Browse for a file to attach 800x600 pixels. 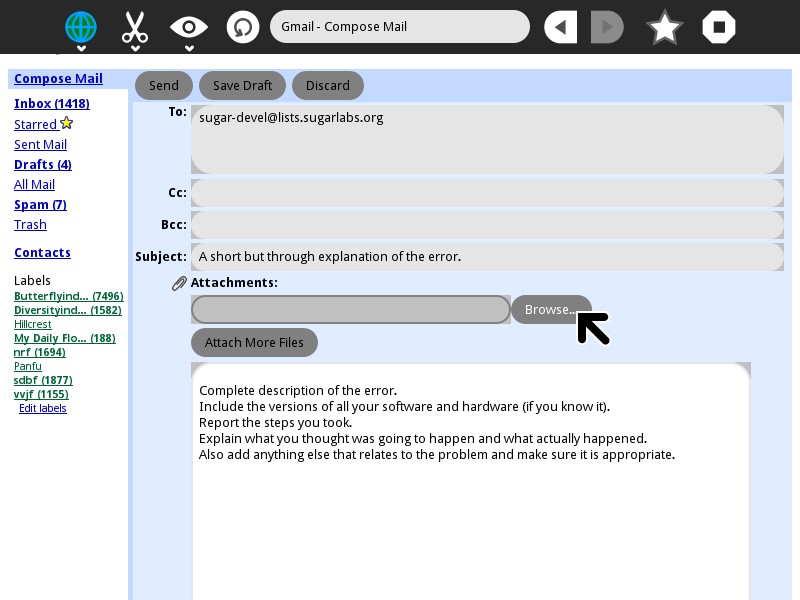(x=550, y=310)
